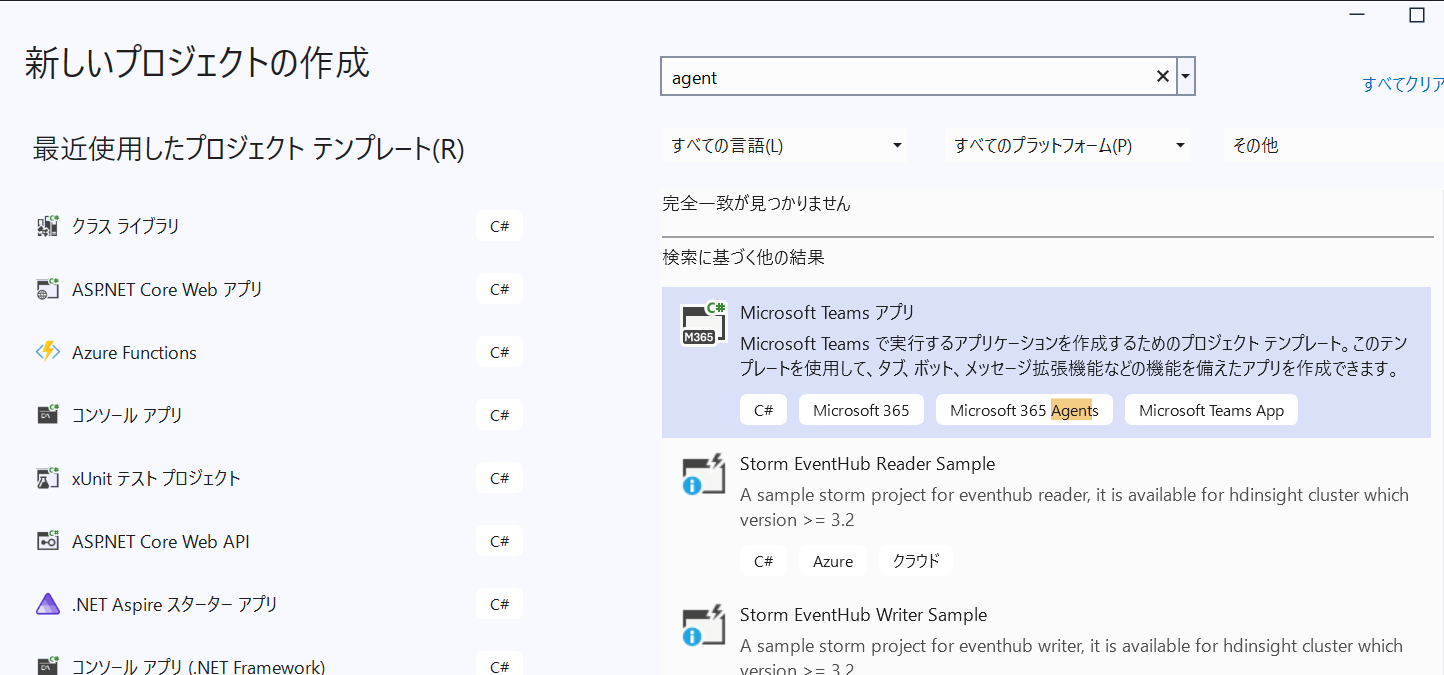Click the クラス ライブラリ template icon
This screenshot has height=675, width=1444.
(47, 226)
